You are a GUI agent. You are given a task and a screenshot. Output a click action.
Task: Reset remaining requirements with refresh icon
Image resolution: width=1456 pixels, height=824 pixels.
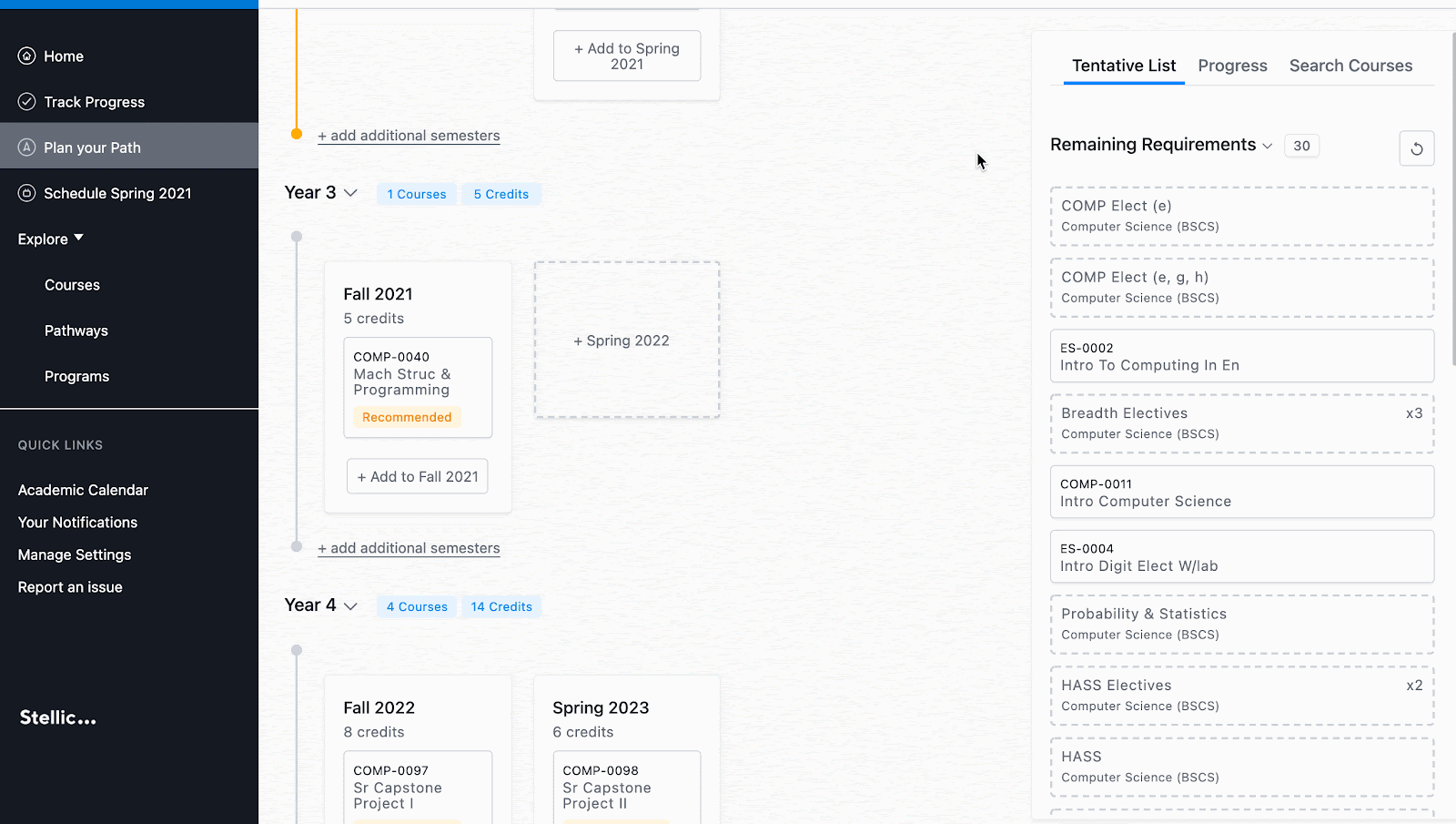tap(1416, 148)
